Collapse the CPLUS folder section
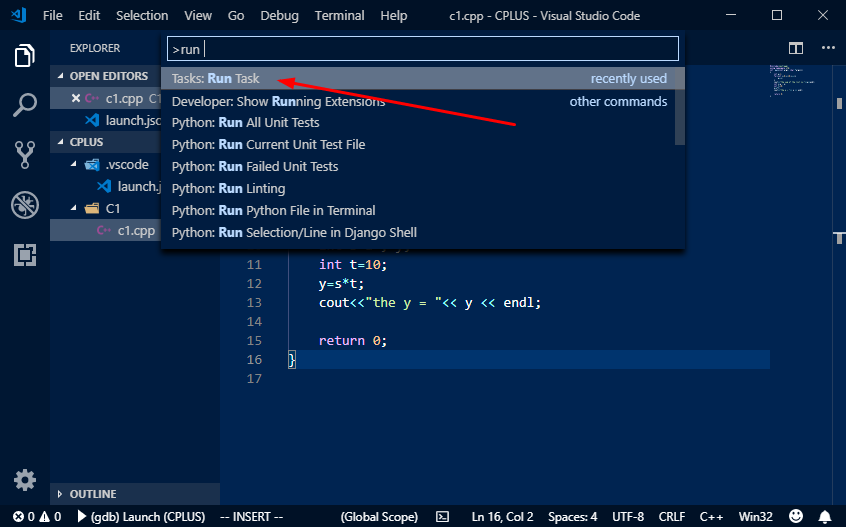Viewport: 846px width, 527px height. pyautogui.click(x=60, y=142)
